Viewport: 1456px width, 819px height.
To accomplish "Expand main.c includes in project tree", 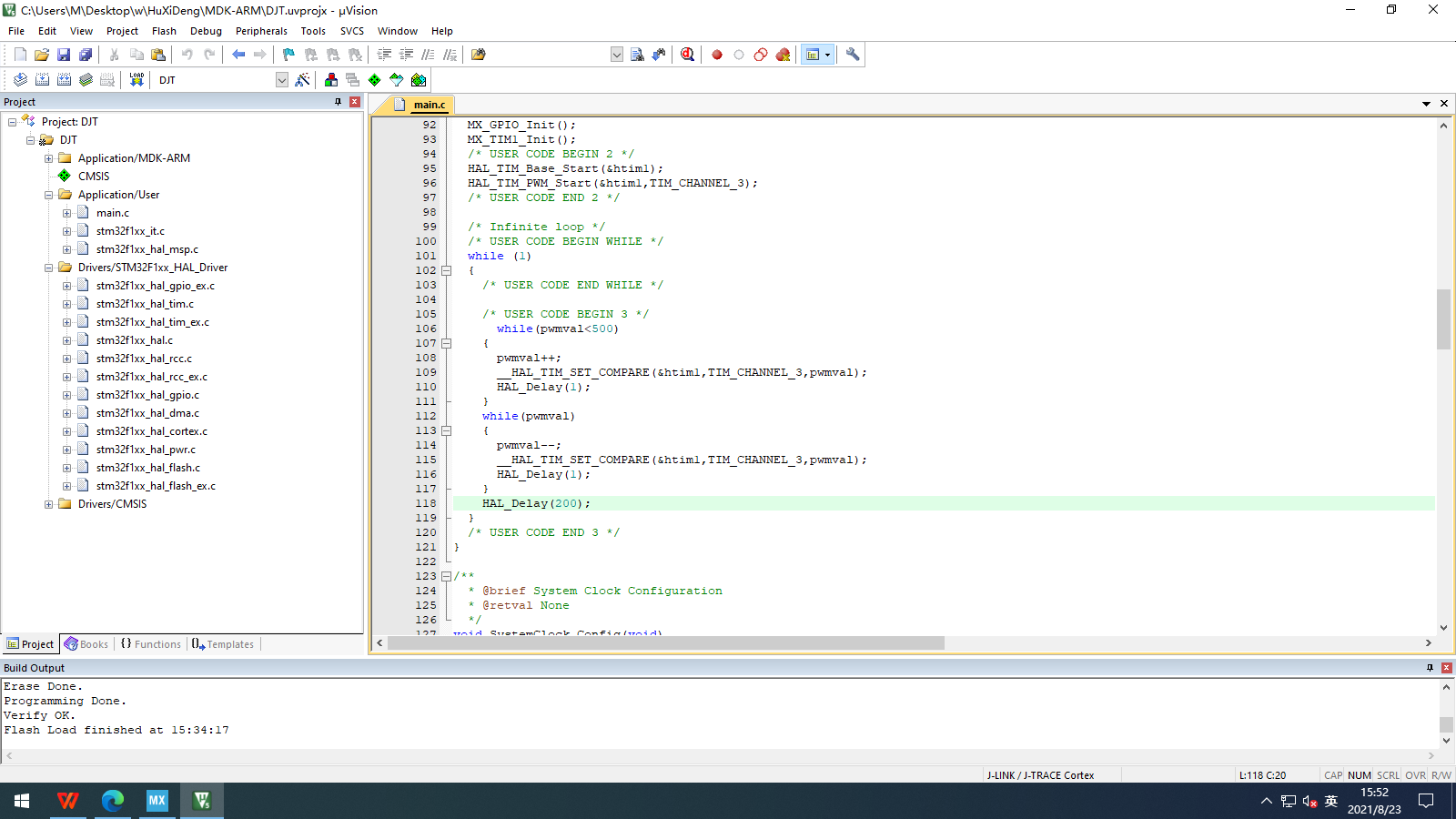I will pyautogui.click(x=66, y=213).
